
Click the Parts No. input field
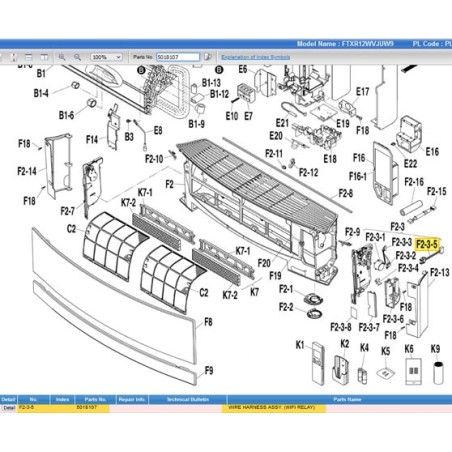(178, 57)
